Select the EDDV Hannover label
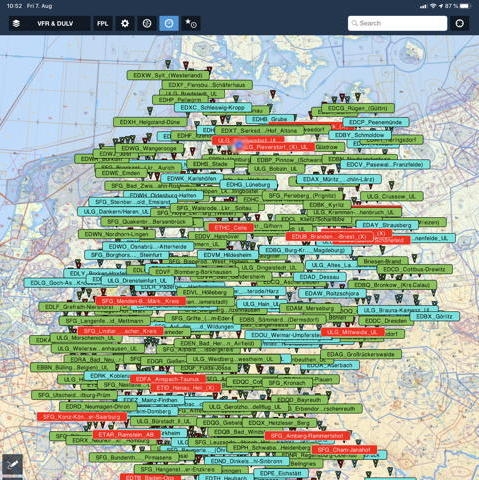The width and height of the screenshot is (479, 480). click(217, 236)
